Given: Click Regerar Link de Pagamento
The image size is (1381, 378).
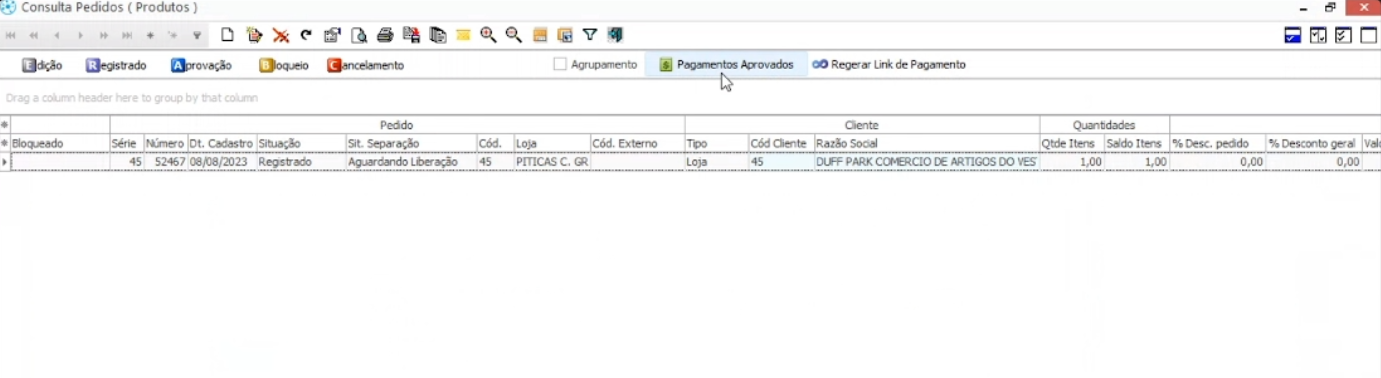Looking at the screenshot, I should pos(889,64).
